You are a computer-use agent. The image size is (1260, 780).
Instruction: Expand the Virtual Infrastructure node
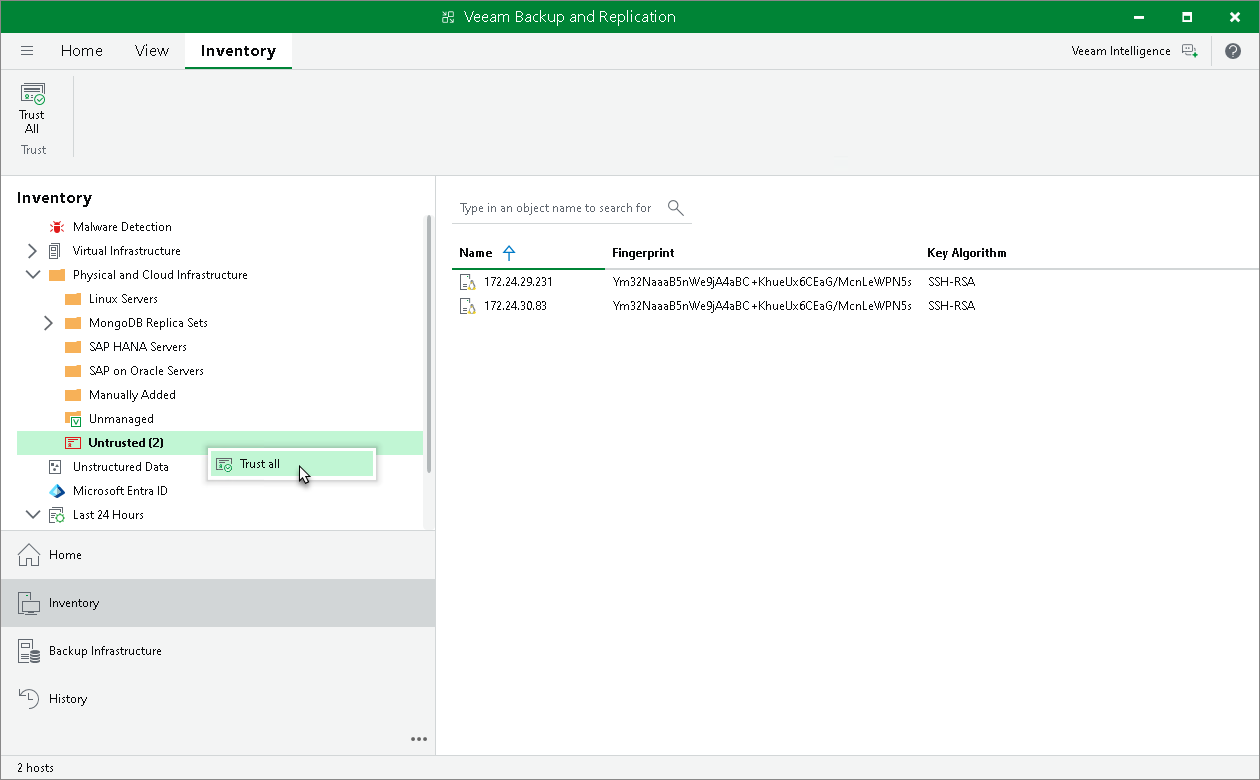coord(32,251)
